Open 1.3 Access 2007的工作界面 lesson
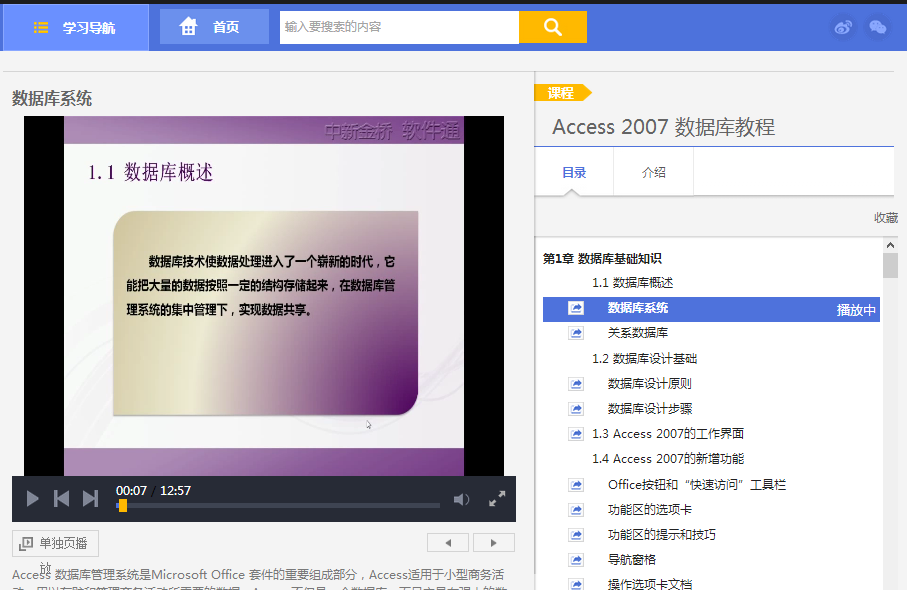 [668, 434]
